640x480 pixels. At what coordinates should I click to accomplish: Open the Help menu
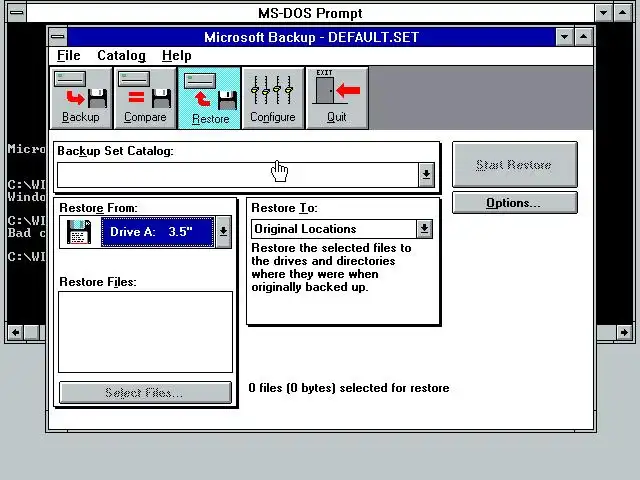[176, 56]
